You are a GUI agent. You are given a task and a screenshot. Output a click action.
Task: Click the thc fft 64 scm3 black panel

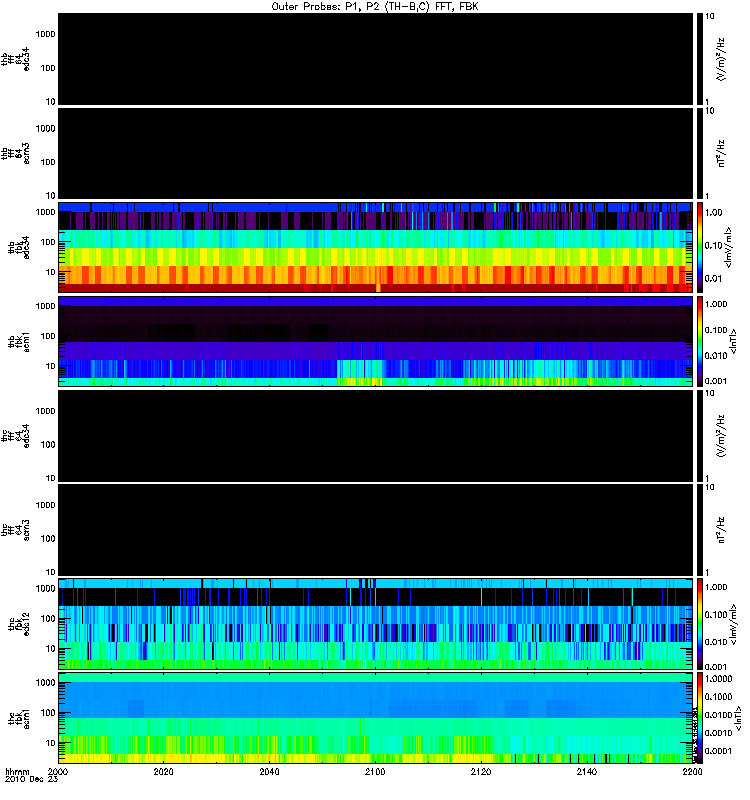[x=376, y=531]
